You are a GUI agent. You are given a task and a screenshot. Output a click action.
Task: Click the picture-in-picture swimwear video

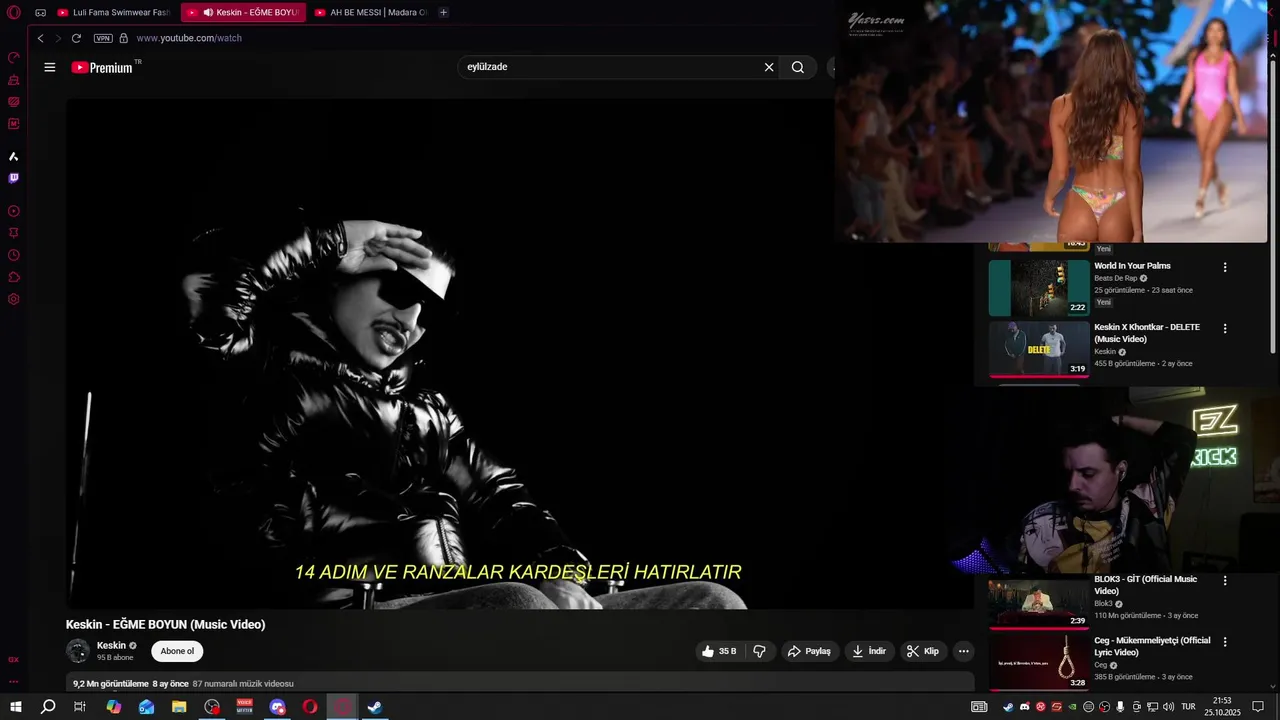(x=1051, y=122)
